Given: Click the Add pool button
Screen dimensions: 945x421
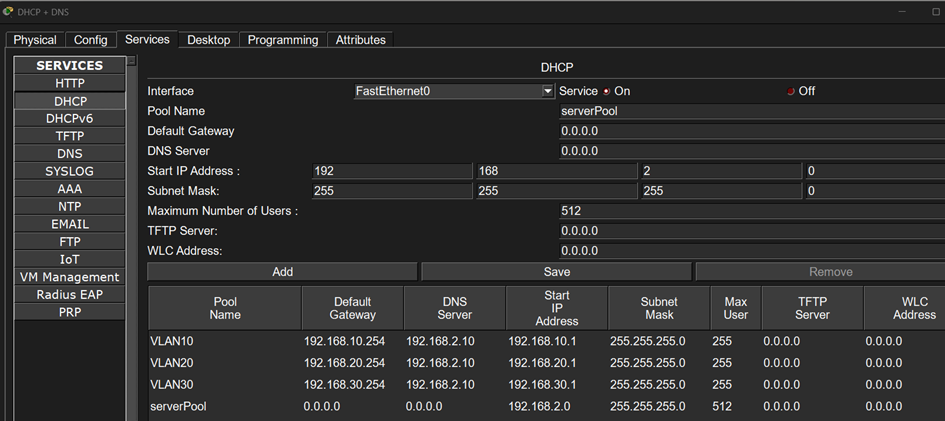Looking at the screenshot, I should point(282,272).
